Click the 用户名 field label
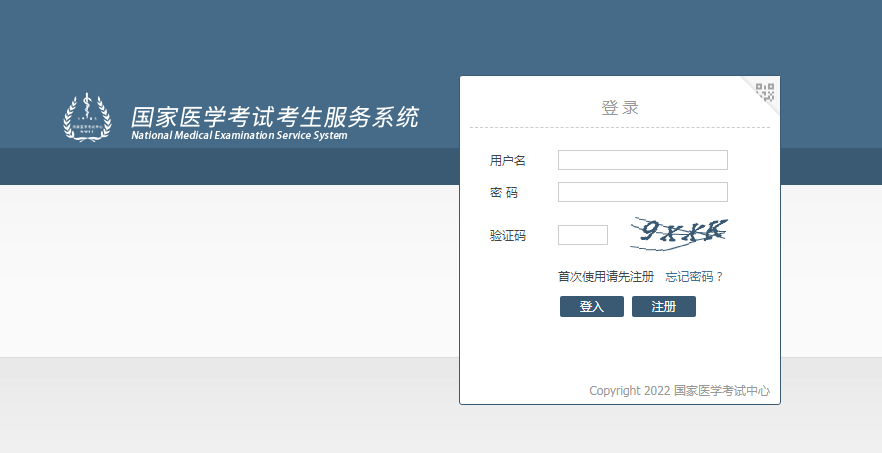This screenshot has height=453, width=882. tap(508, 161)
